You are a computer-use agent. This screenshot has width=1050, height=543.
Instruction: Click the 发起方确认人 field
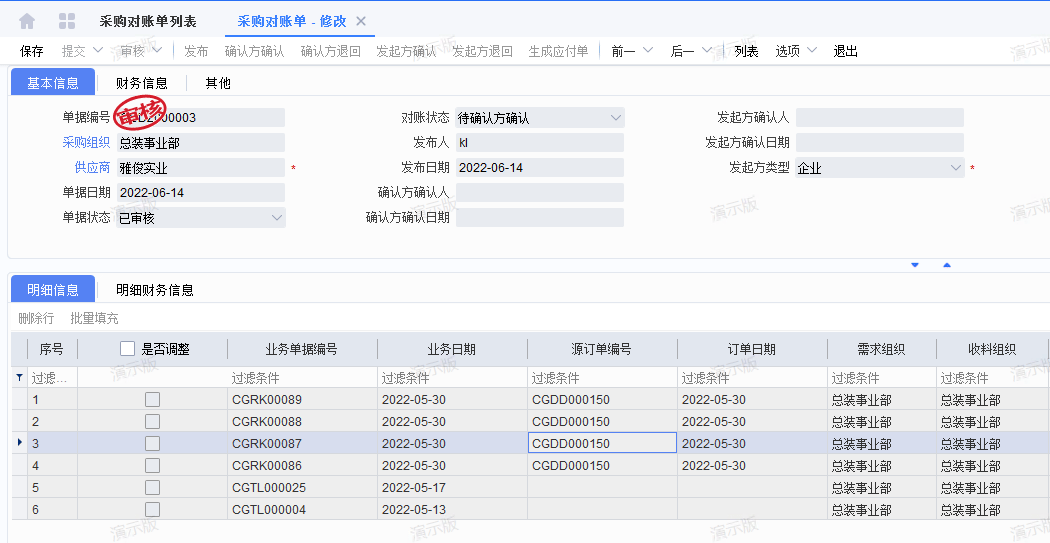pyautogui.click(x=880, y=118)
